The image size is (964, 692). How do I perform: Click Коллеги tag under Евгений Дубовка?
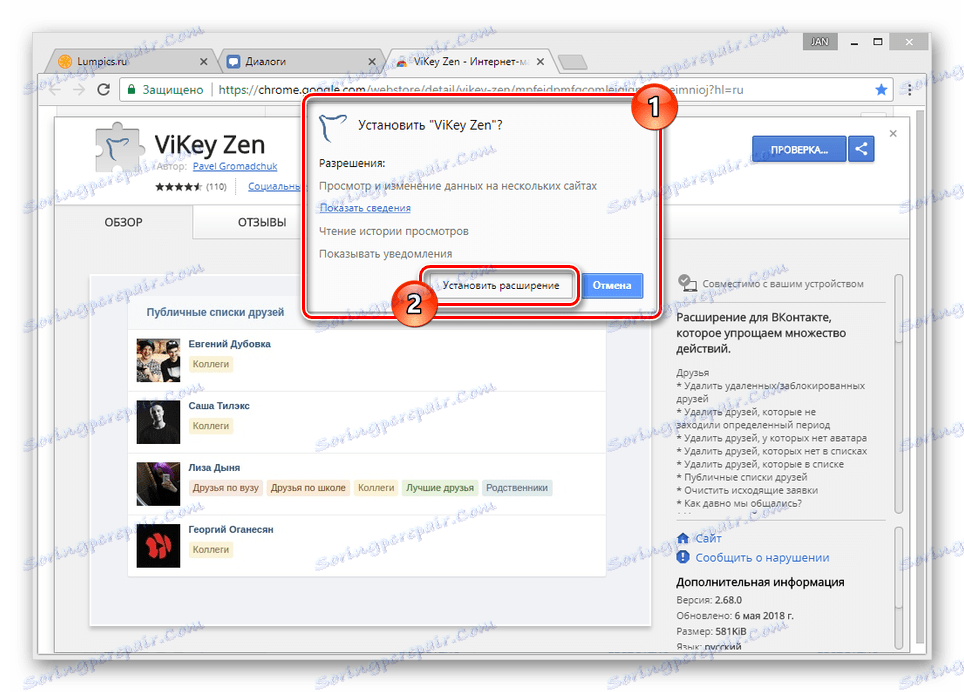tap(211, 364)
